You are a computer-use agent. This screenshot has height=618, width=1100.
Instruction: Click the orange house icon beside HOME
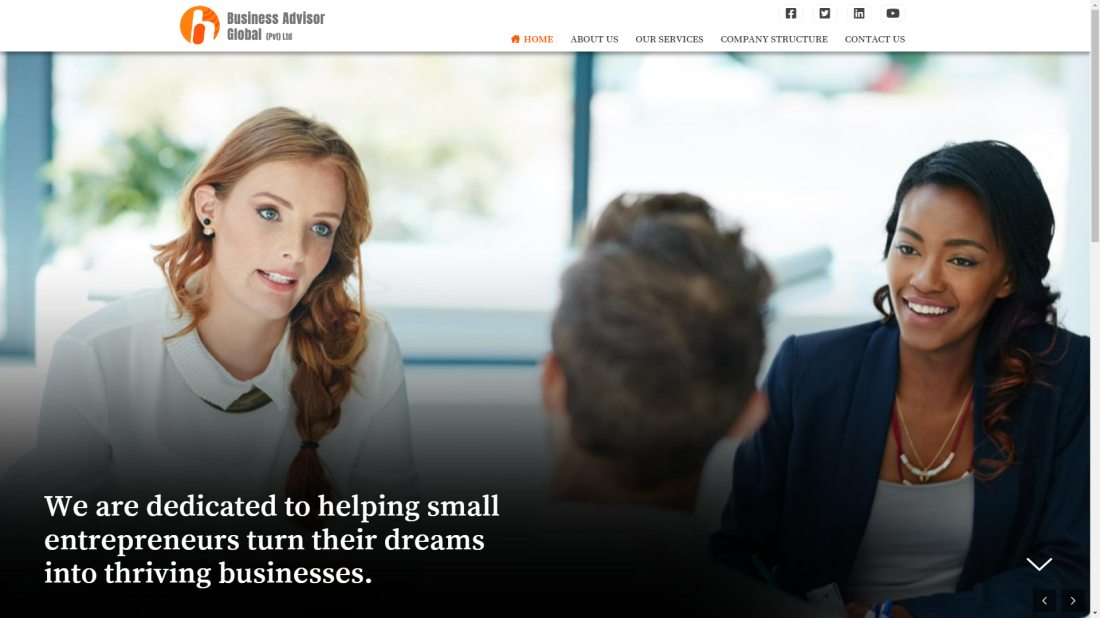pyautogui.click(x=516, y=39)
